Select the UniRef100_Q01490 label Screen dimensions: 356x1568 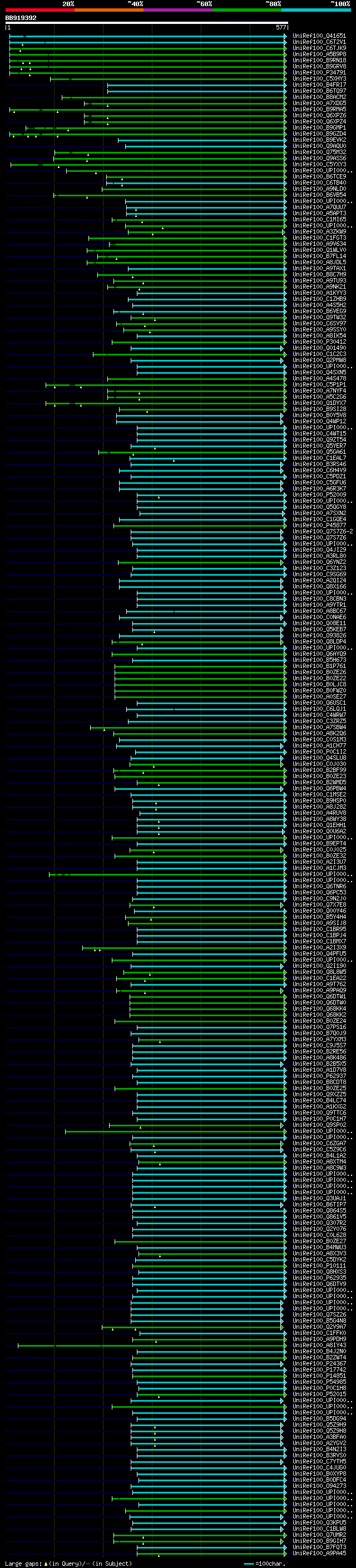coord(319,348)
